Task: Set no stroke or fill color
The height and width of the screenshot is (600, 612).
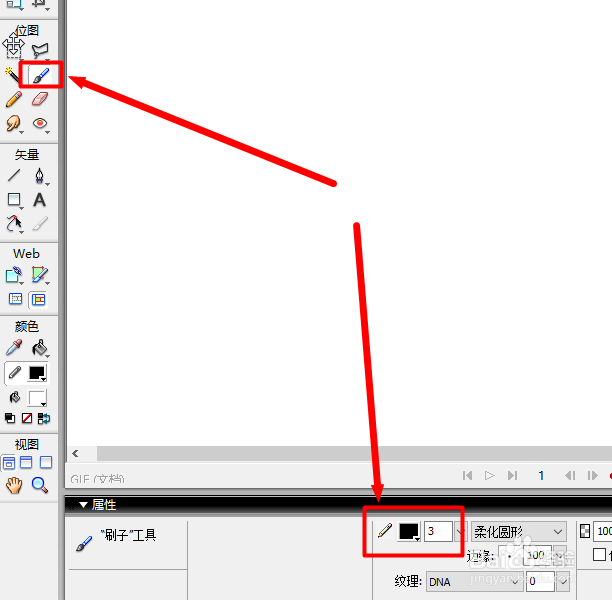Action: point(27,418)
